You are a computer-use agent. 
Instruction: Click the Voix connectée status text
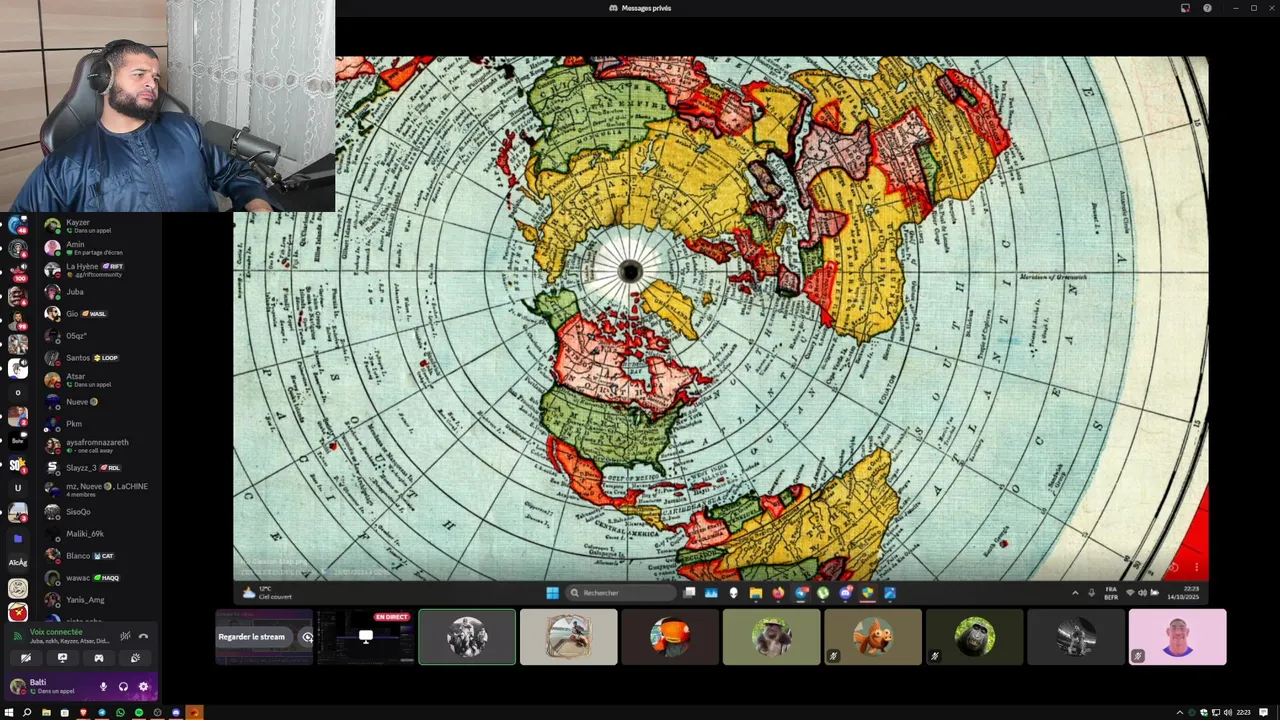[56, 632]
